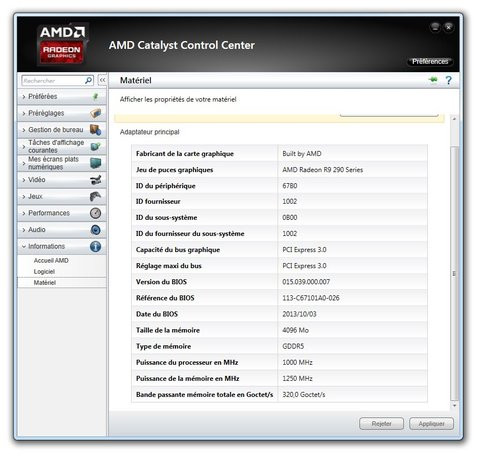Select memory clock '1250 MHz'
Image resolution: width=480 pixels, height=458 pixels.
click(297, 378)
